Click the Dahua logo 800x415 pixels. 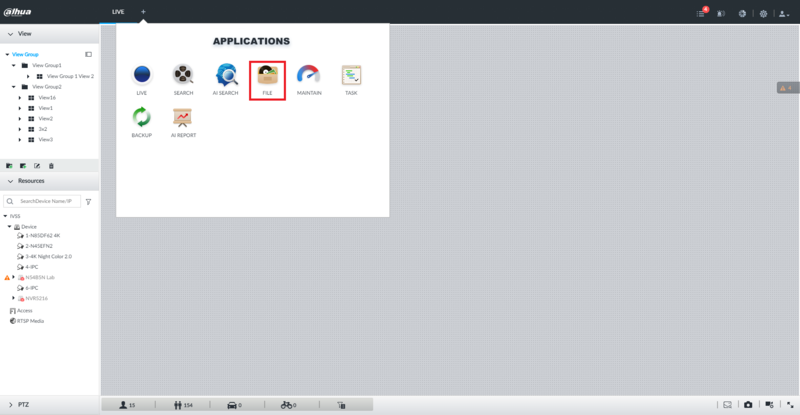[17, 12]
